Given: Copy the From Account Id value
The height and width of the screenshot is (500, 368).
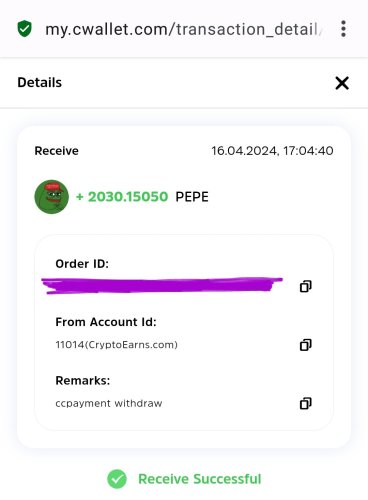Looking at the screenshot, I should [306, 345].
